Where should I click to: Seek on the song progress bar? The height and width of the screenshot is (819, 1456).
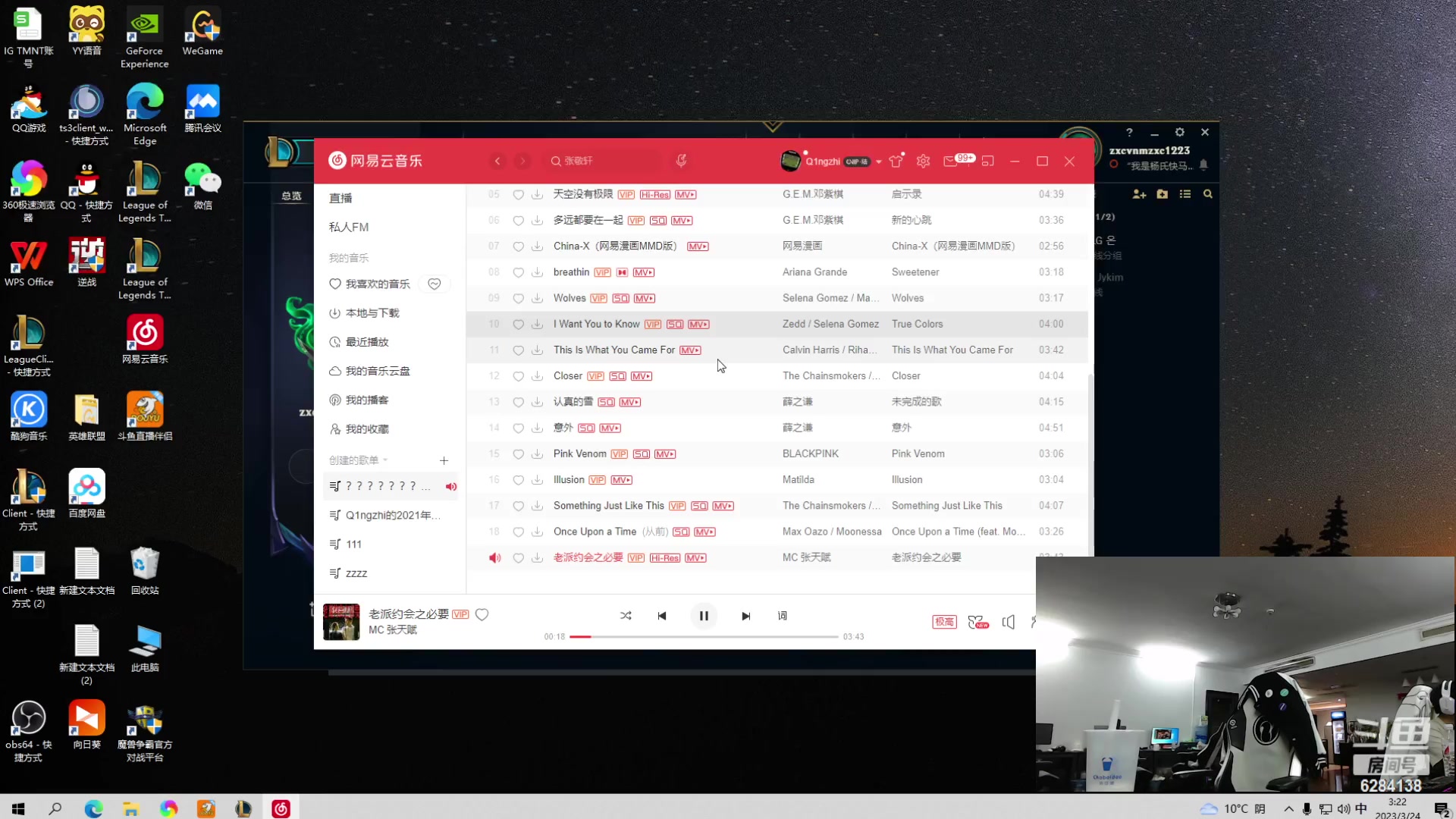pyautogui.click(x=704, y=637)
